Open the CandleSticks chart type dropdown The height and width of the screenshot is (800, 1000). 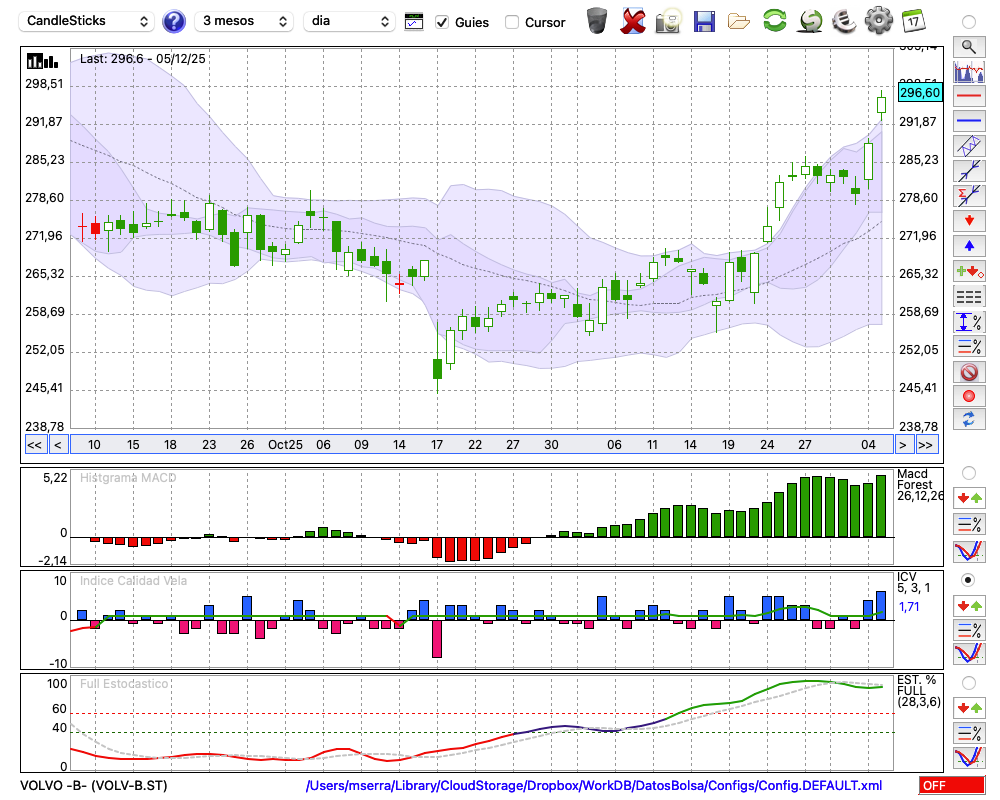[88, 21]
